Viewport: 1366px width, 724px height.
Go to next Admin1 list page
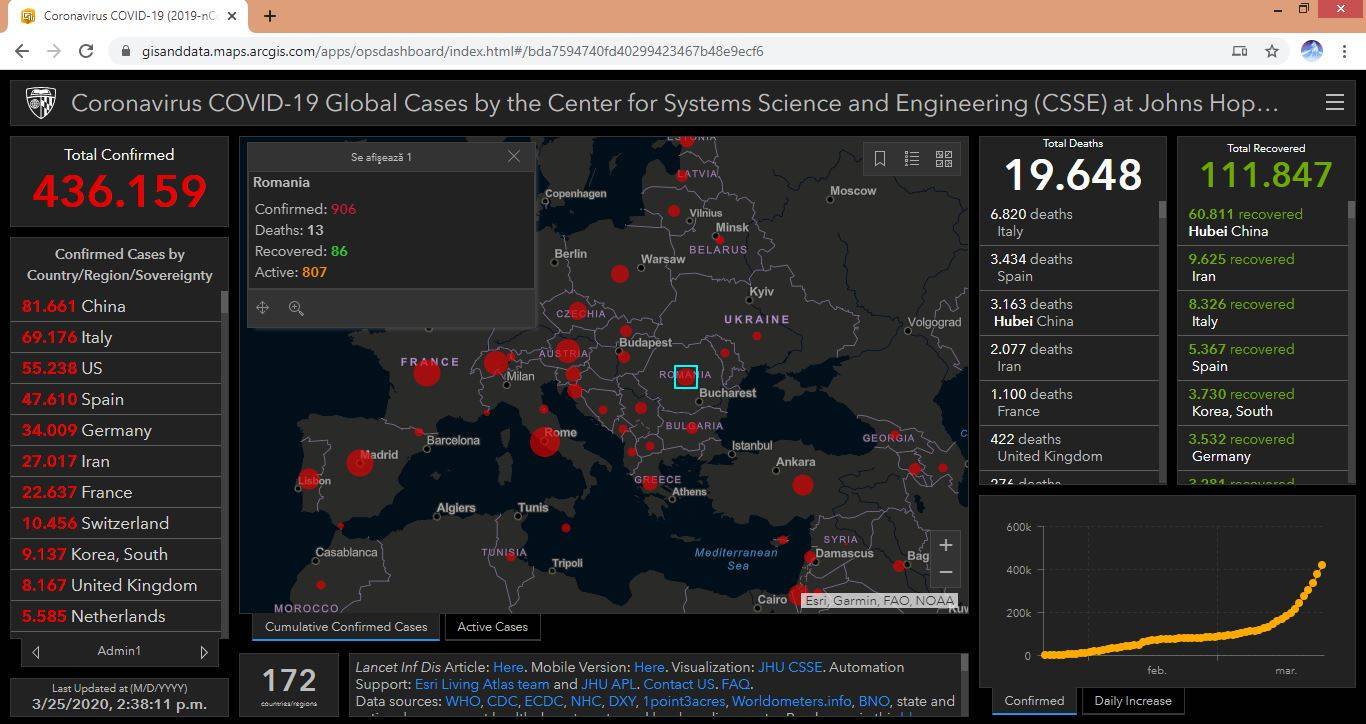[x=204, y=652]
